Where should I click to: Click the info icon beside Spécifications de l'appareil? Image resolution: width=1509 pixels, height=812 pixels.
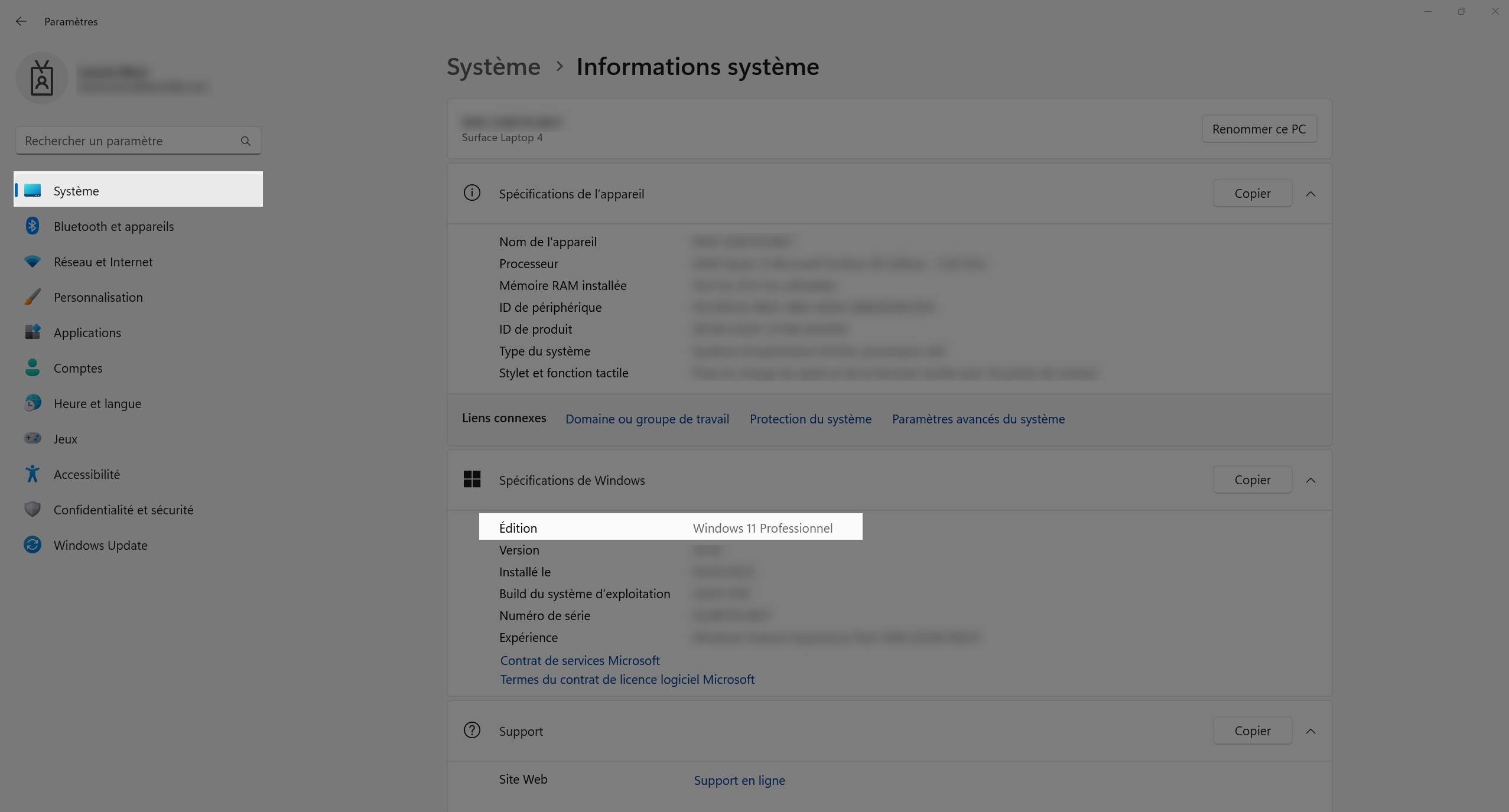(x=472, y=193)
